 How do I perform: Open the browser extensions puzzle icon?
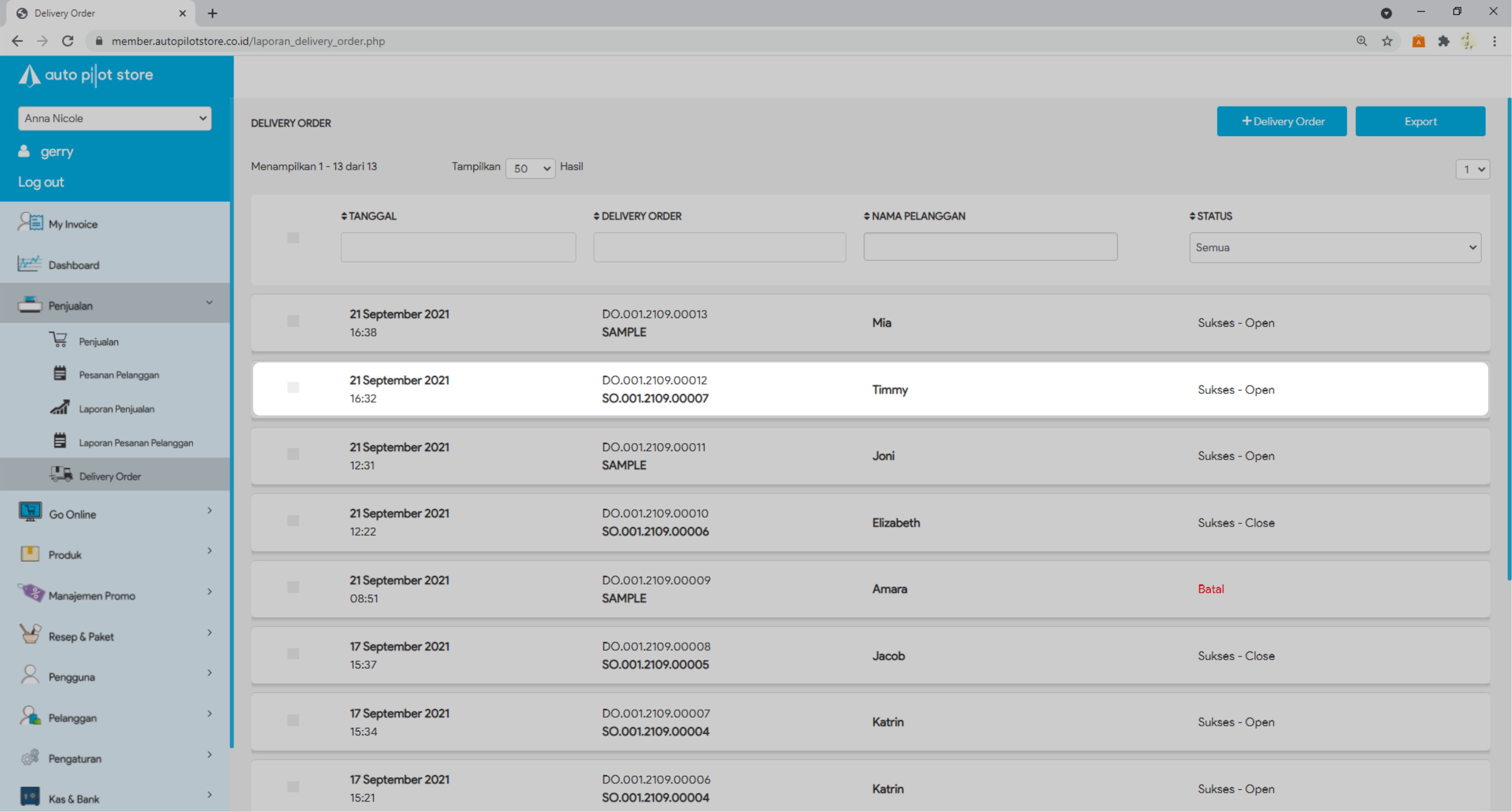(1443, 41)
